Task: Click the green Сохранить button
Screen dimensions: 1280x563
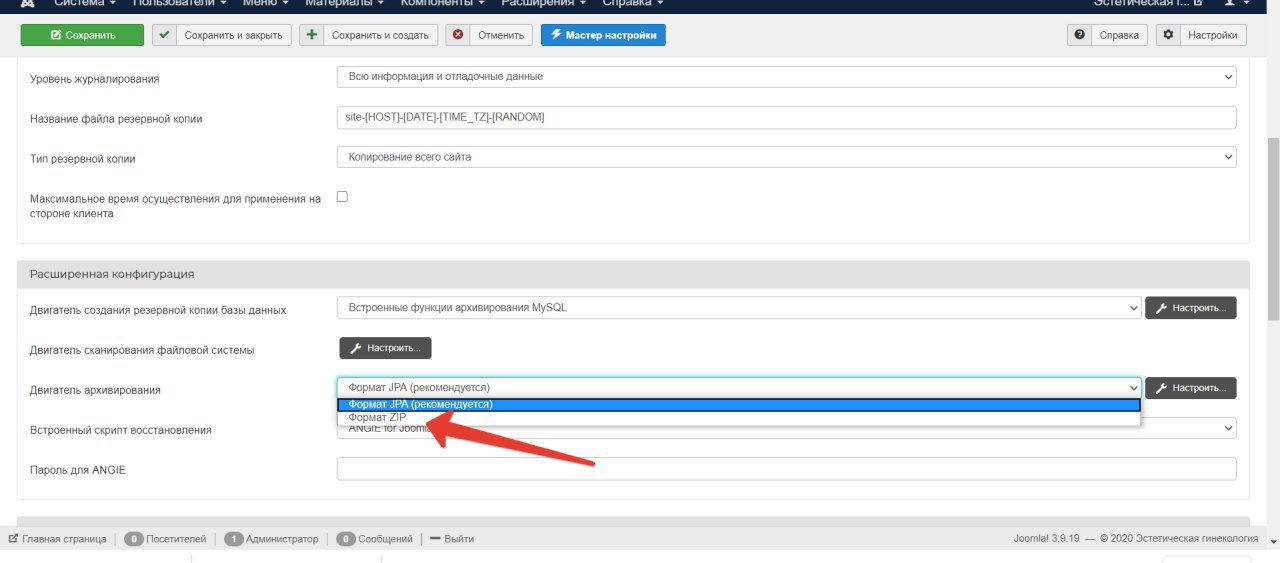Action: (x=82, y=35)
